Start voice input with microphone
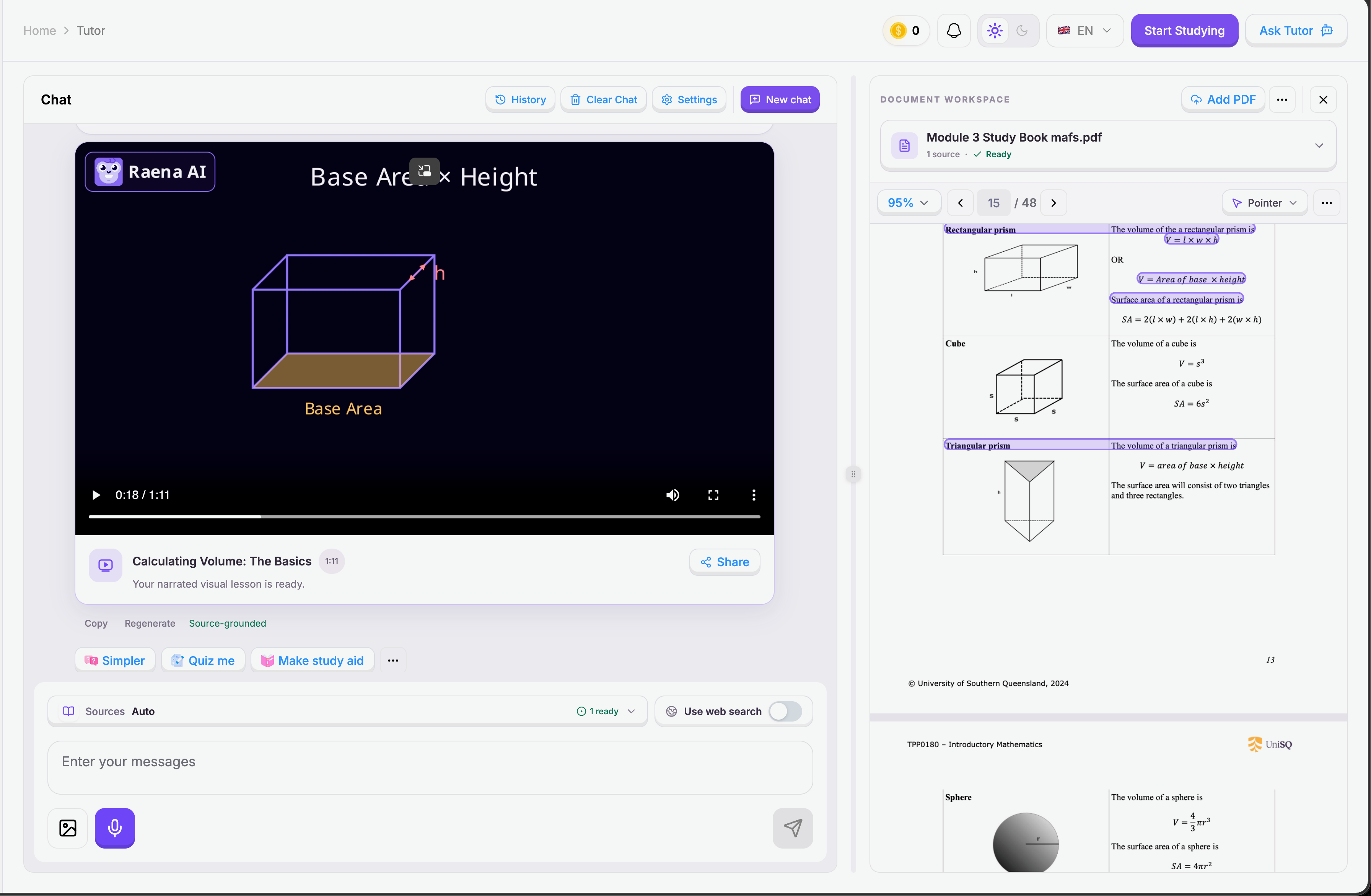The width and height of the screenshot is (1371, 896). (x=115, y=828)
